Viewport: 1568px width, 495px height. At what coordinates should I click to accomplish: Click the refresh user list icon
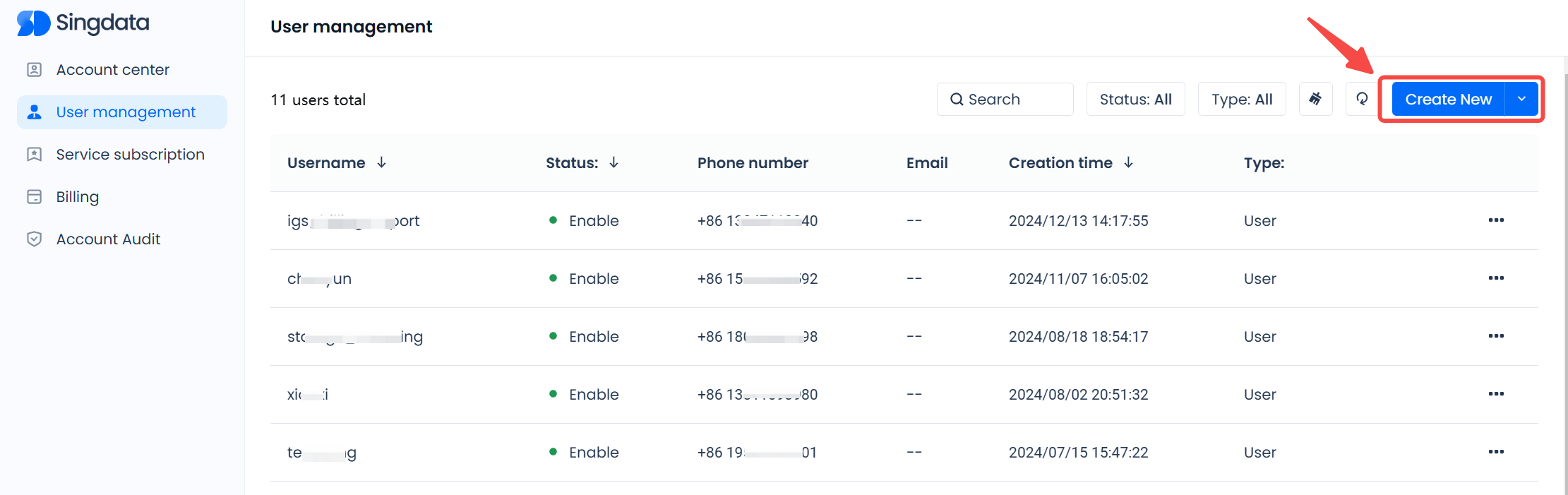1362,99
